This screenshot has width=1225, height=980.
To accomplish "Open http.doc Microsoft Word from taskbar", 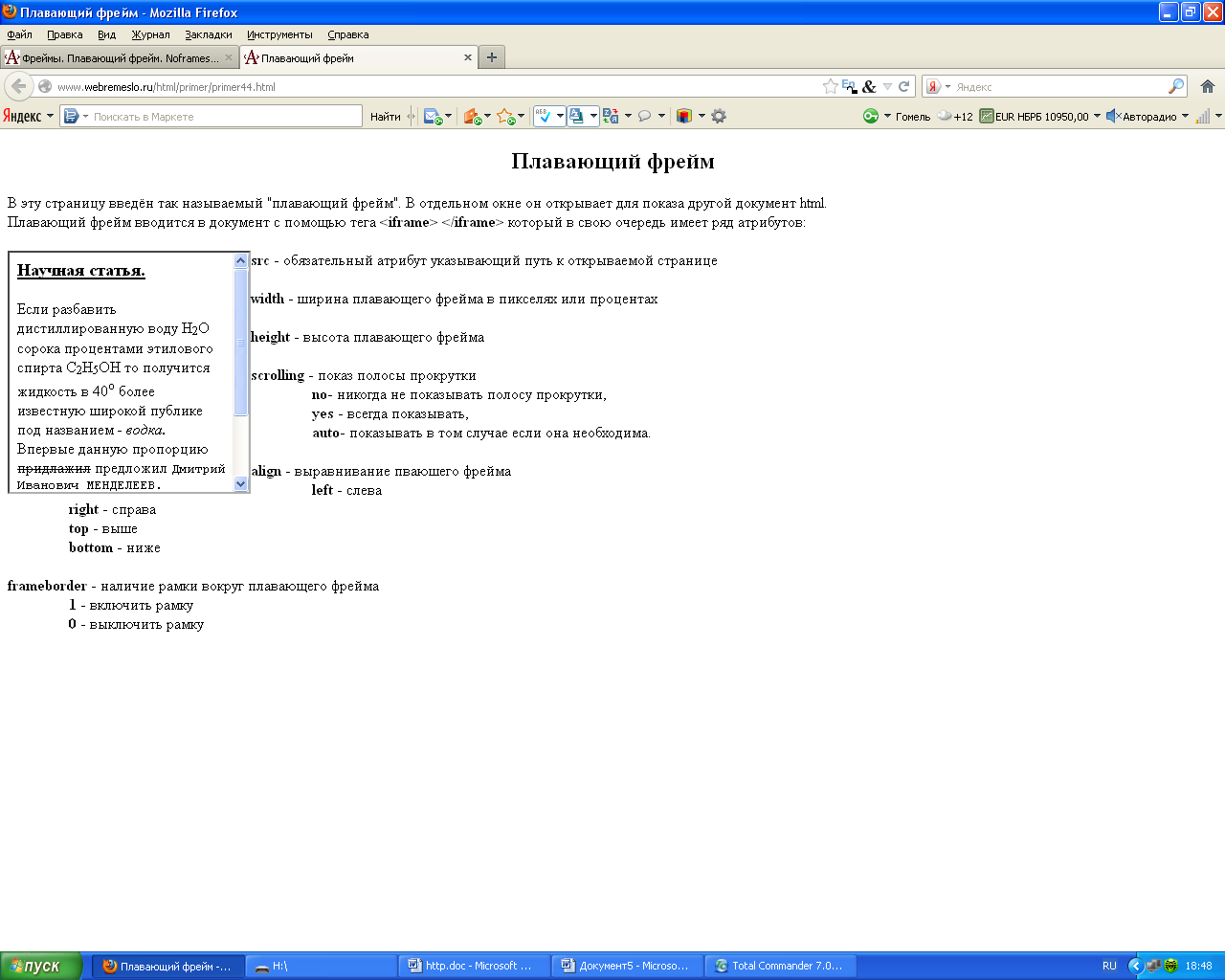I will [476, 966].
